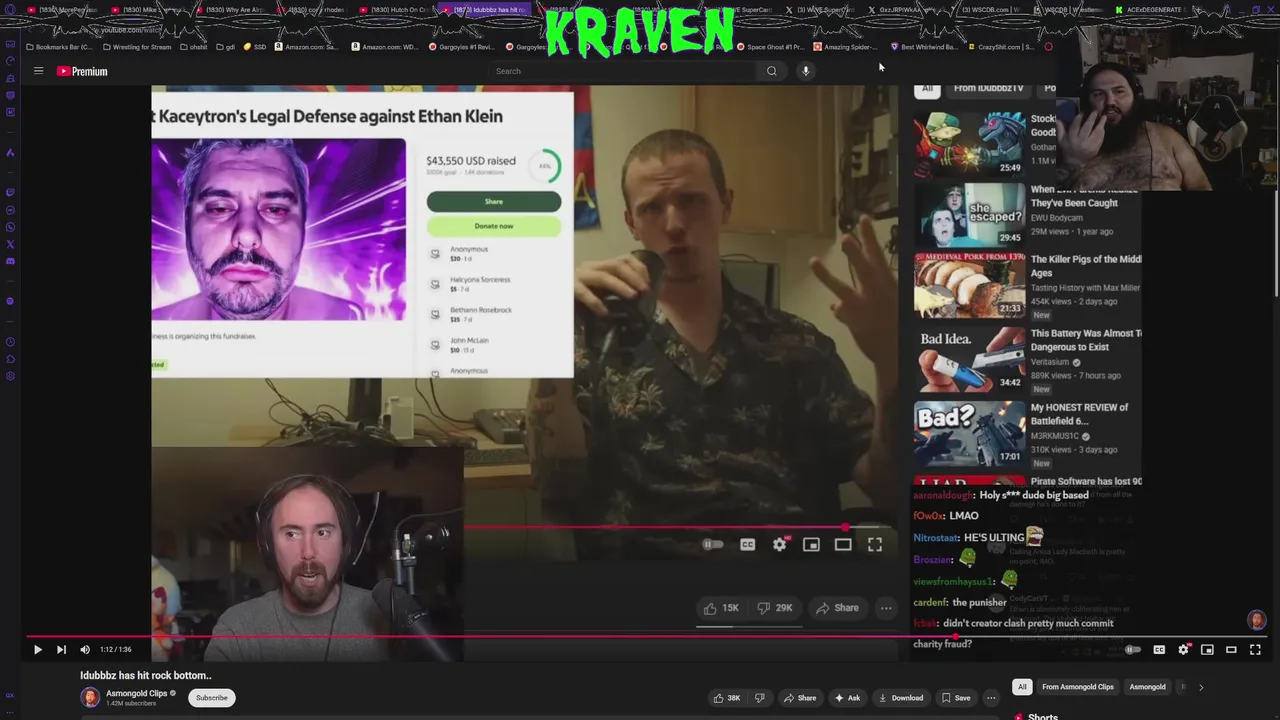The height and width of the screenshot is (720, 1280).
Task: Dislike the Asmongold Clips video
Action: coord(760,698)
